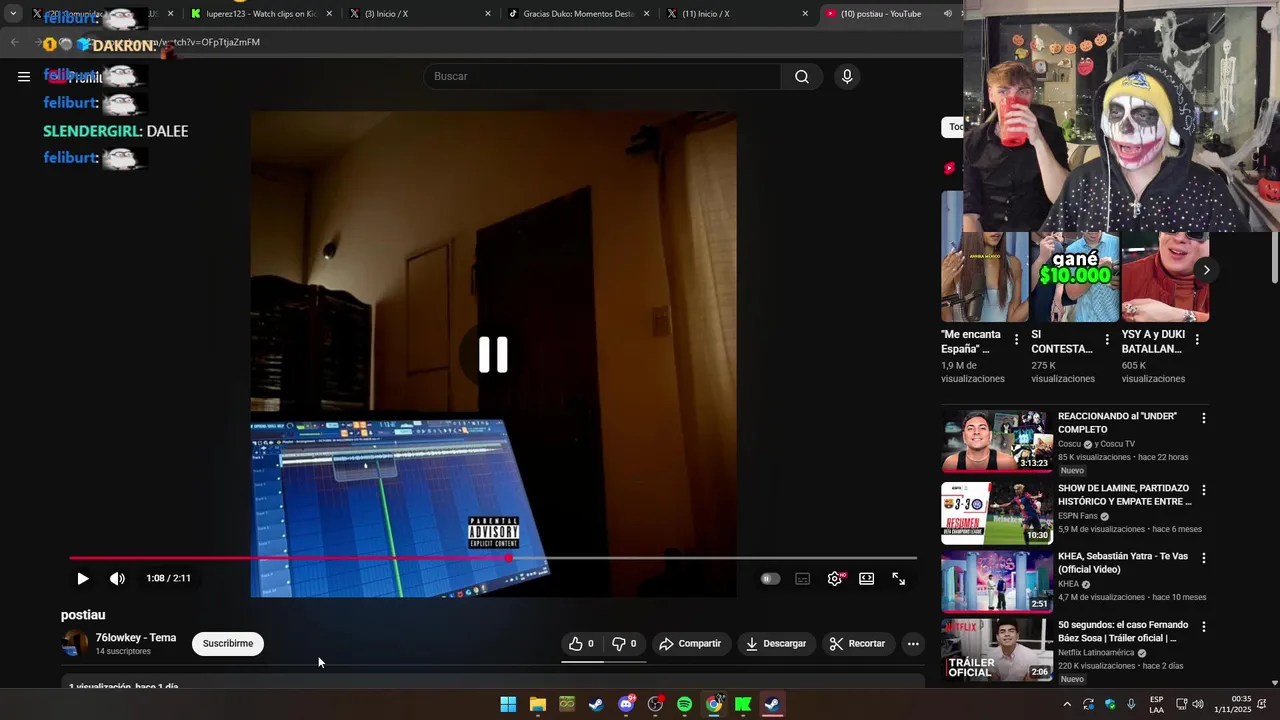Open OBS Studio taskbar icon
This screenshot has height=720, width=1280.
[655, 704]
